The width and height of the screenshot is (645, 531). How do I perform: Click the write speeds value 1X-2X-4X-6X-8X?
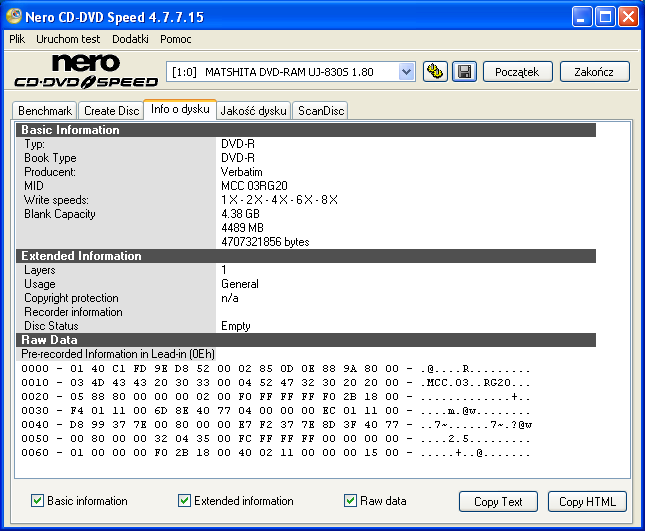pyautogui.click(x=279, y=200)
